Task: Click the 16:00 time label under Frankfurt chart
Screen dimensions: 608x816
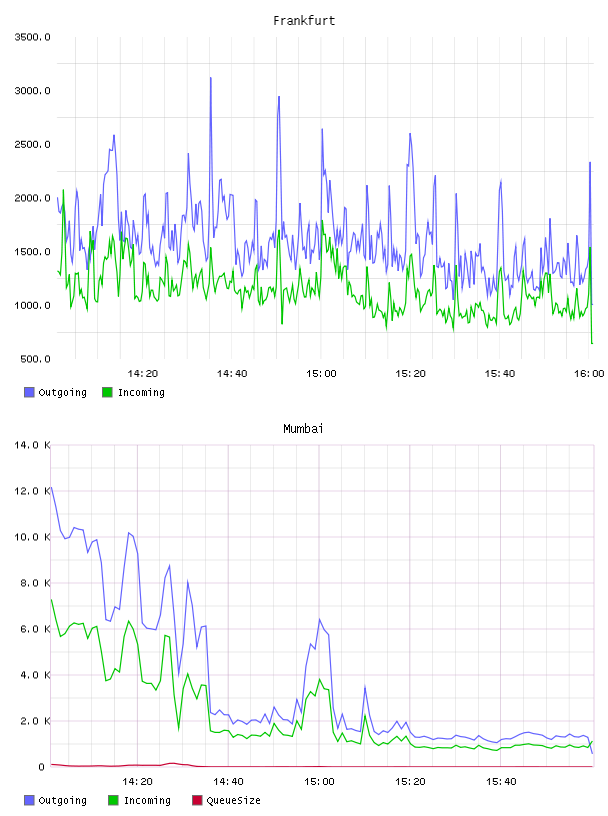Action: click(589, 374)
